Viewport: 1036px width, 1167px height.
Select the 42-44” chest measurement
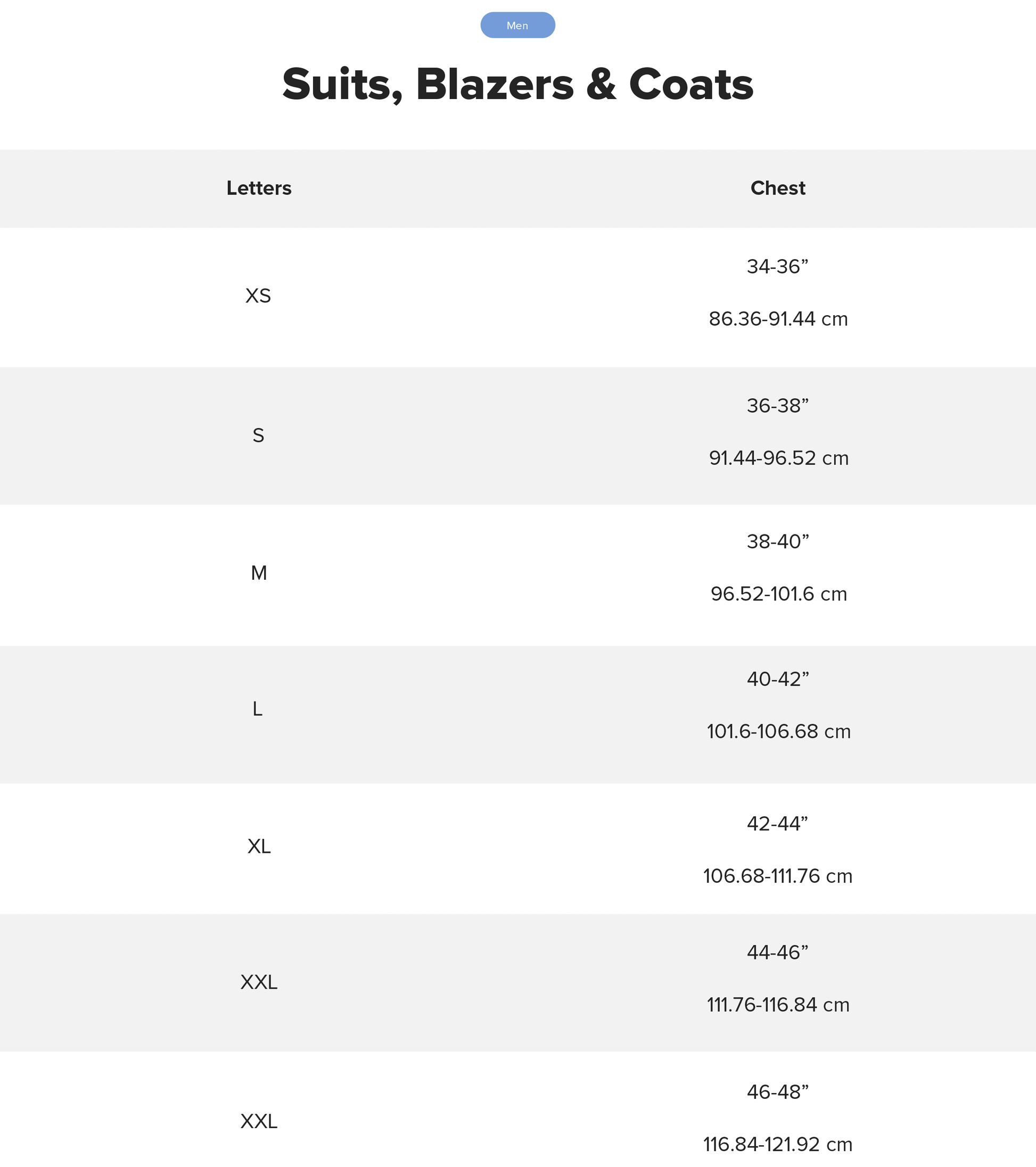tap(777, 824)
